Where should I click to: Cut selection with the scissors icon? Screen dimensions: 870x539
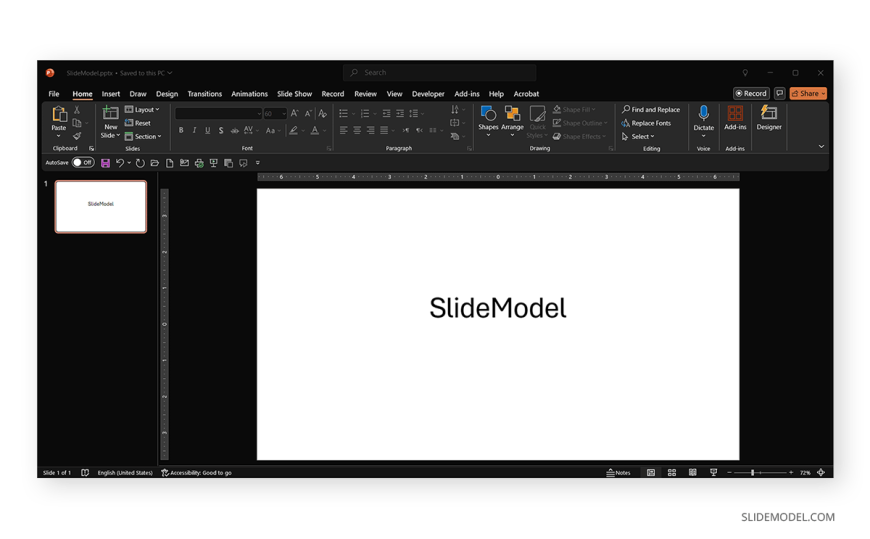tap(77, 110)
